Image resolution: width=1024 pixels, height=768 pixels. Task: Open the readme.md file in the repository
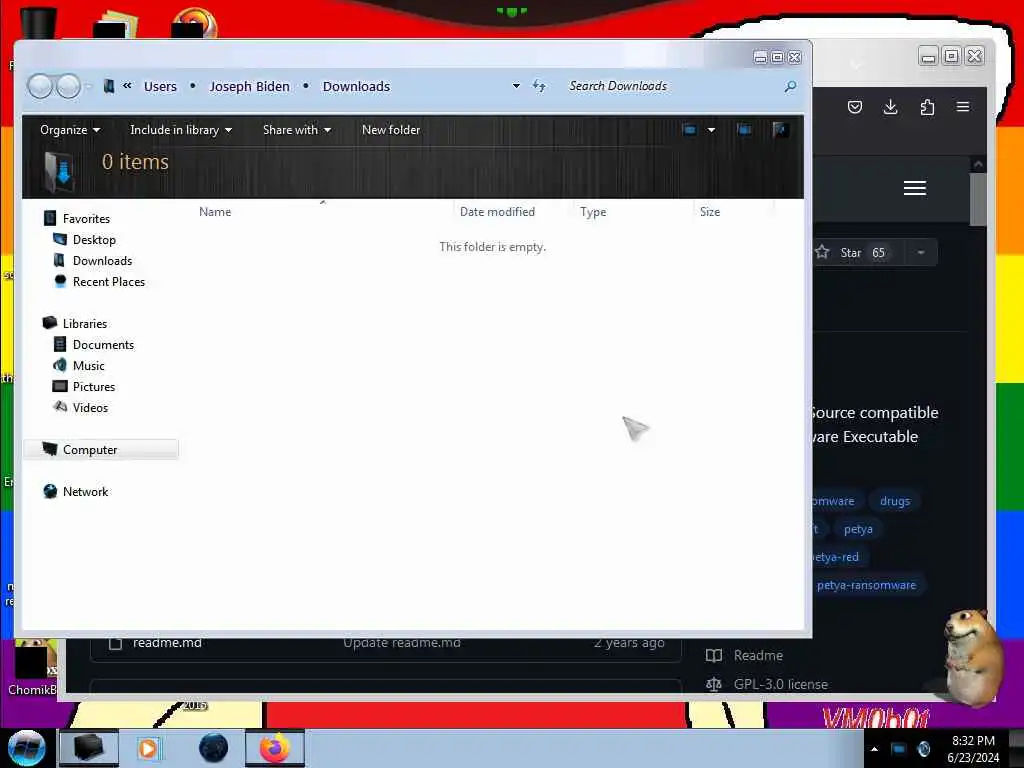(167, 643)
